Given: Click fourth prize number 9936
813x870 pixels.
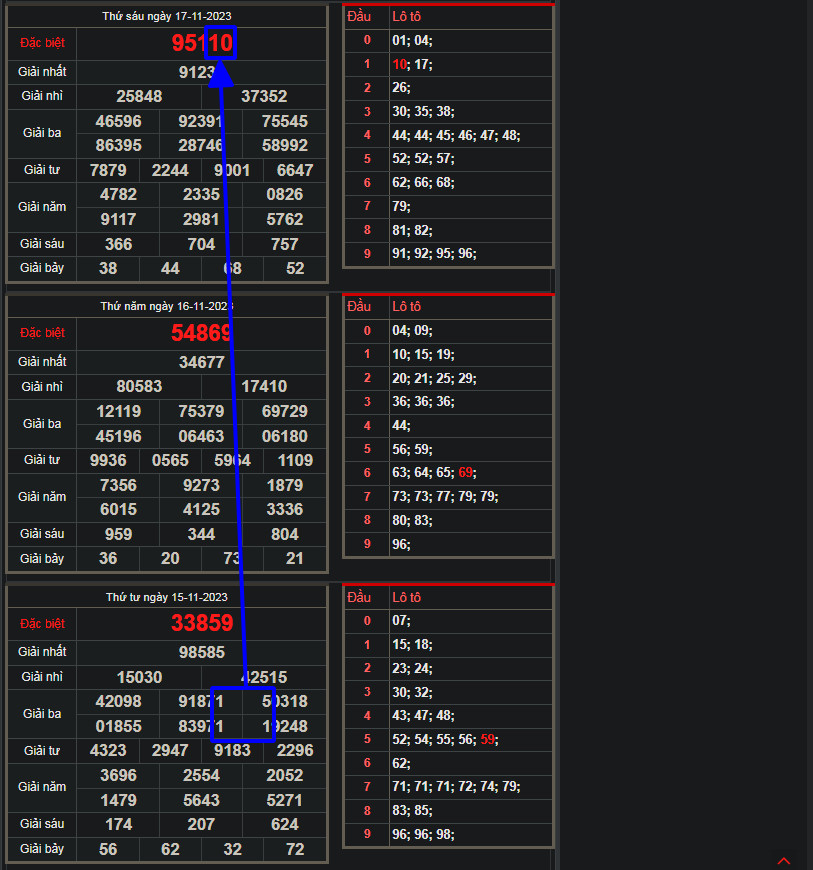Looking at the screenshot, I should coord(108,460).
